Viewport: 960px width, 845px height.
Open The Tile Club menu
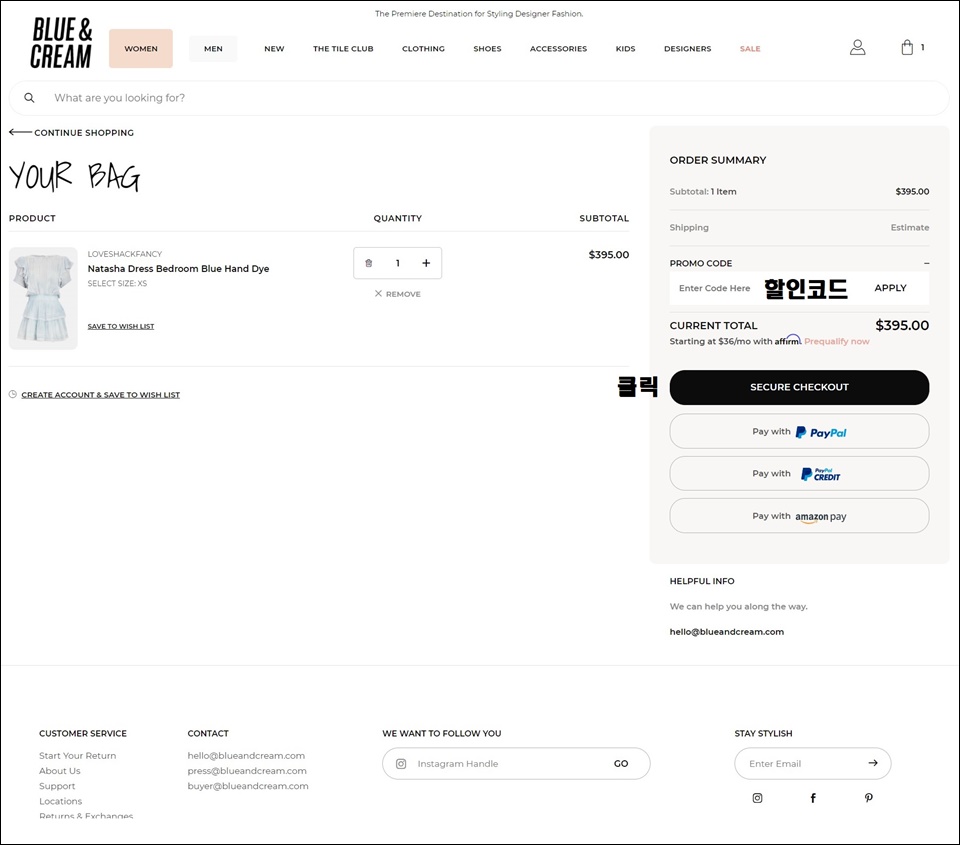click(343, 48)
